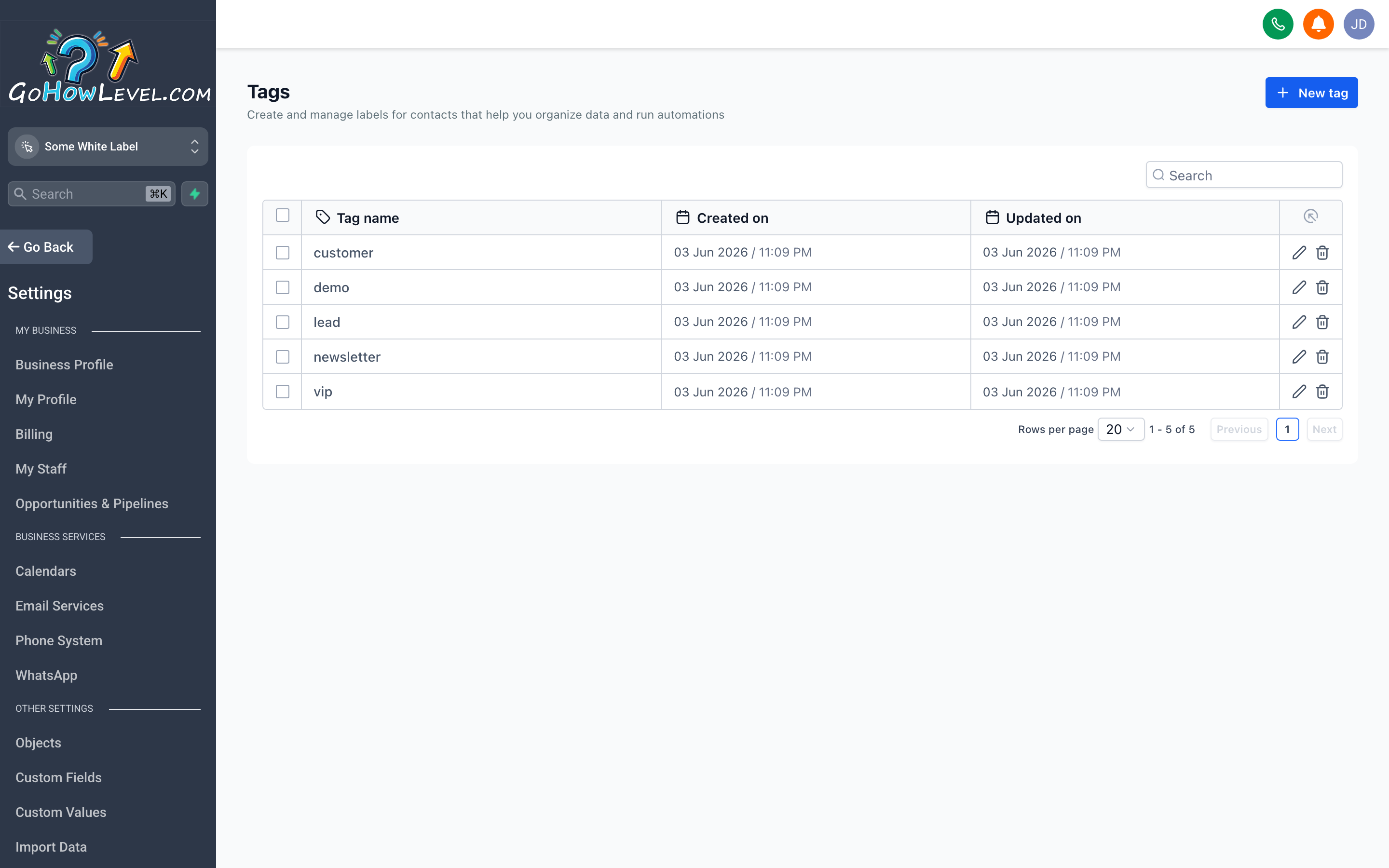Open the Rows per page 20 dropdown

click(x=1120, y=429)
